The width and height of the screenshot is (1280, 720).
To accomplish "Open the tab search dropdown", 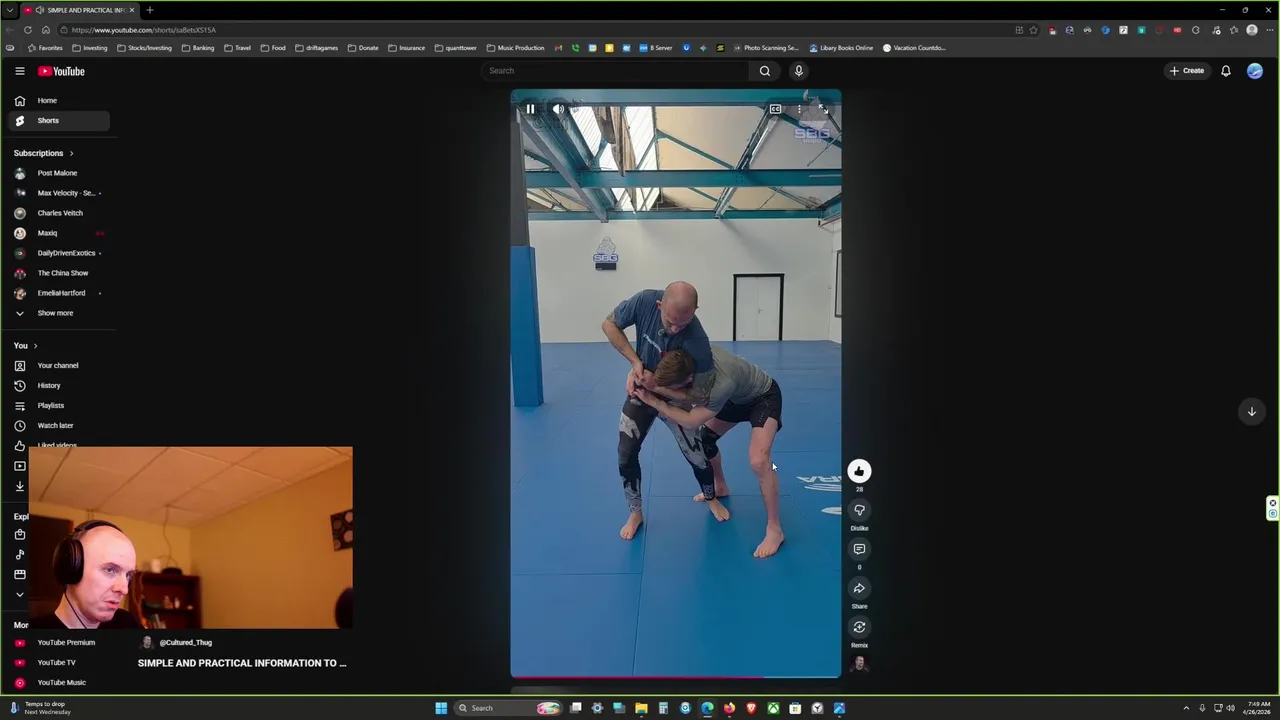I will coord(10,10).
